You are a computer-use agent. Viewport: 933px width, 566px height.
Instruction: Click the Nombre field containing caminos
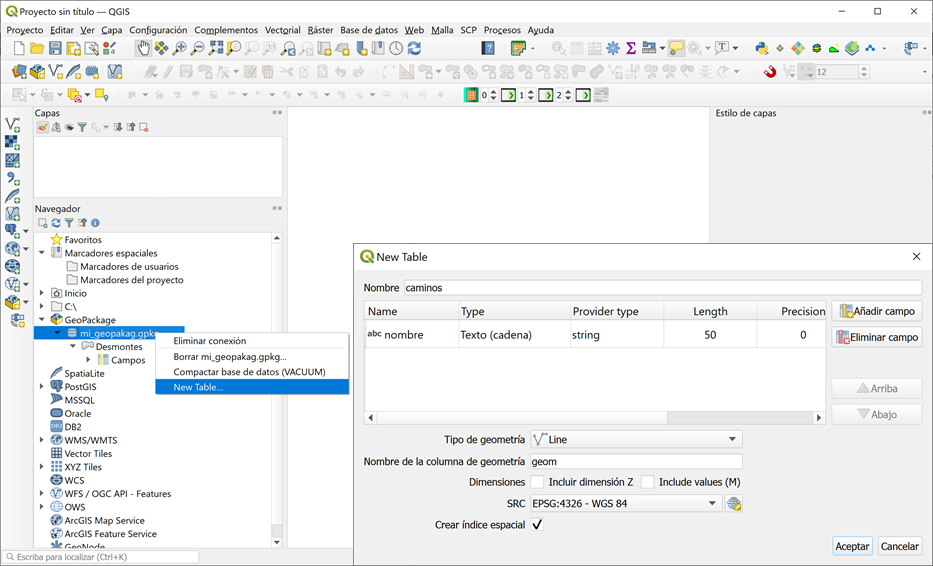[x=663, y=288]
